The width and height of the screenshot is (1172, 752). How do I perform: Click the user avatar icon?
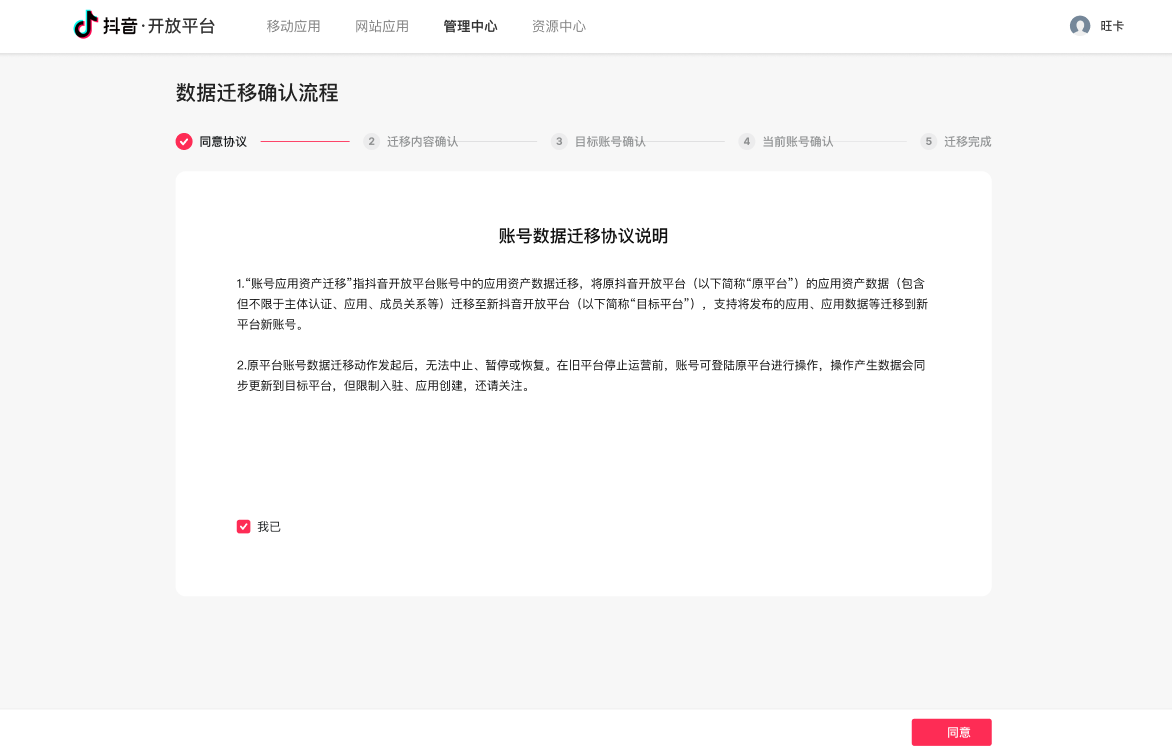[1079, 26]
